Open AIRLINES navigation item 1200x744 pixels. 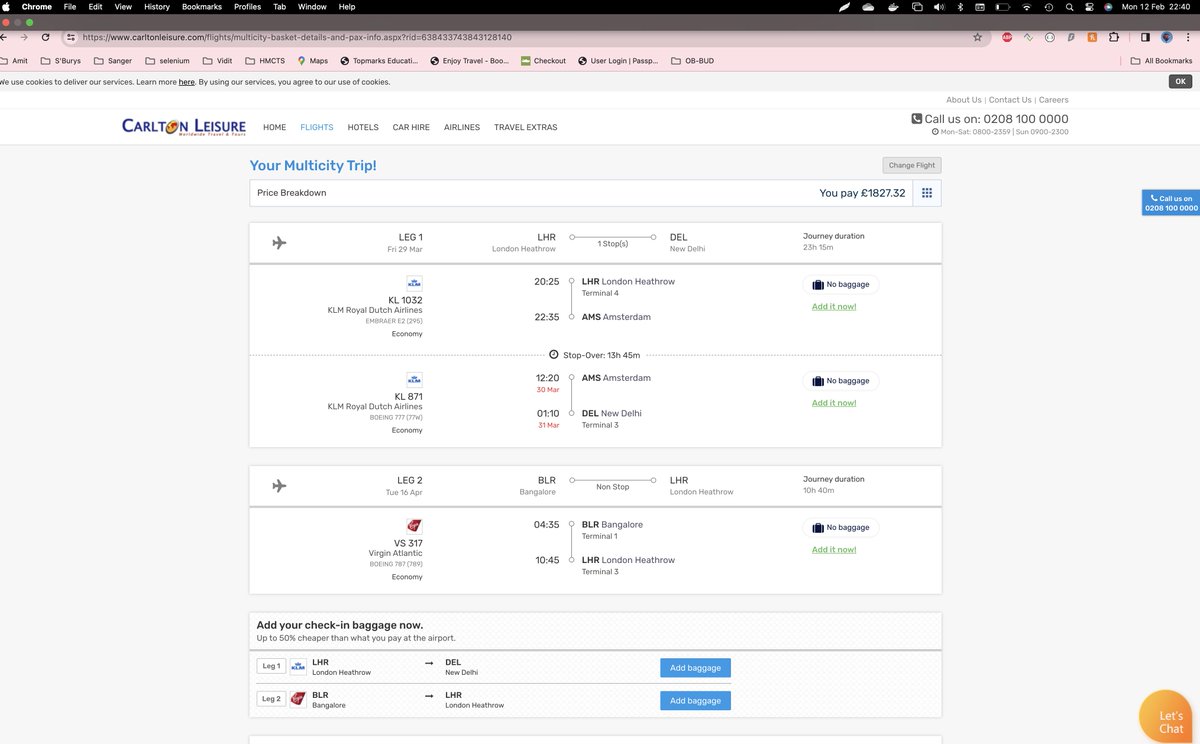click(x=462, y=128)
